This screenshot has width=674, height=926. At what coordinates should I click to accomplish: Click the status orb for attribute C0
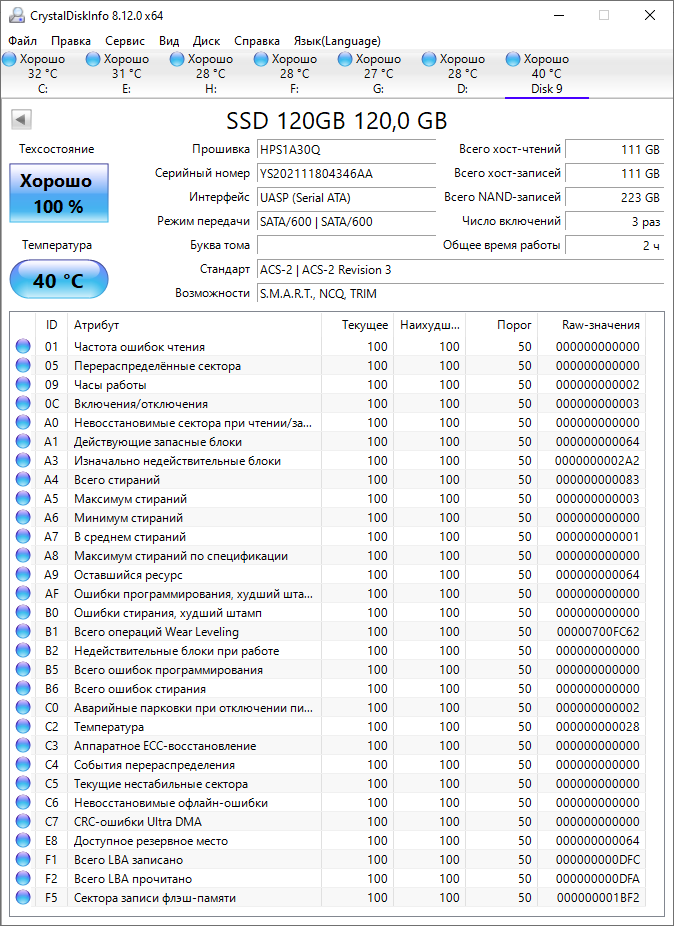(x=23, y=707)
